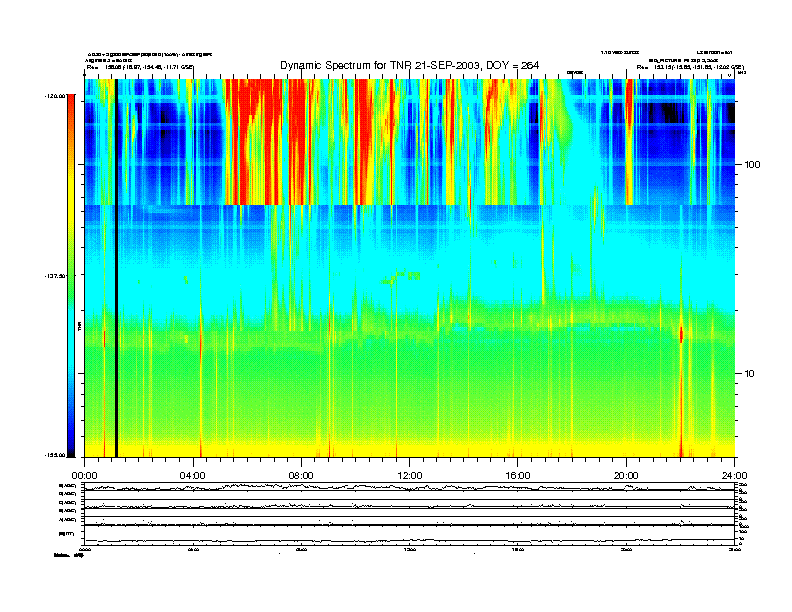This screenshot has width=792, height=612.
Task: Click the "08:00" time axis label
Action: pyautogui.click(x=301, y=476)
